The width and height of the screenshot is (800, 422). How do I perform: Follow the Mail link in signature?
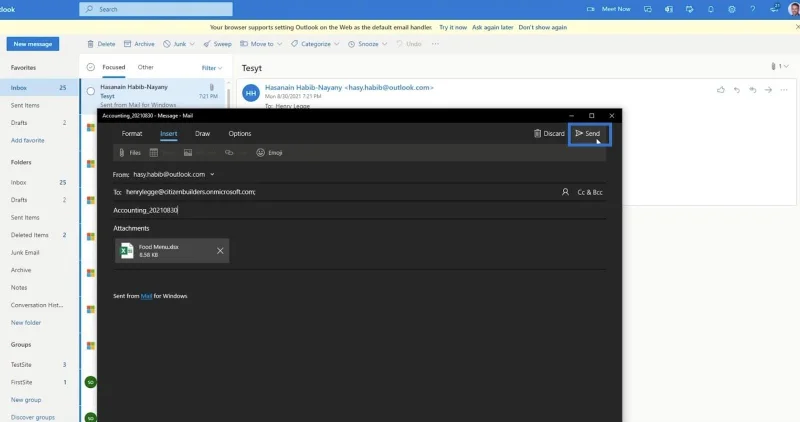pos(146,296)
